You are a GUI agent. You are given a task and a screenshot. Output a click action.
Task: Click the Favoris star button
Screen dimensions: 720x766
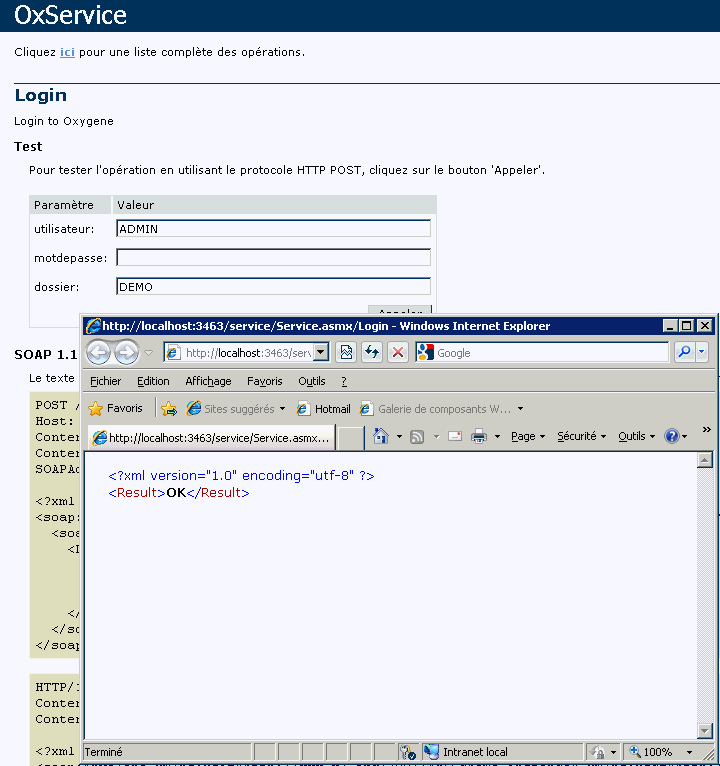coord(116,408)
